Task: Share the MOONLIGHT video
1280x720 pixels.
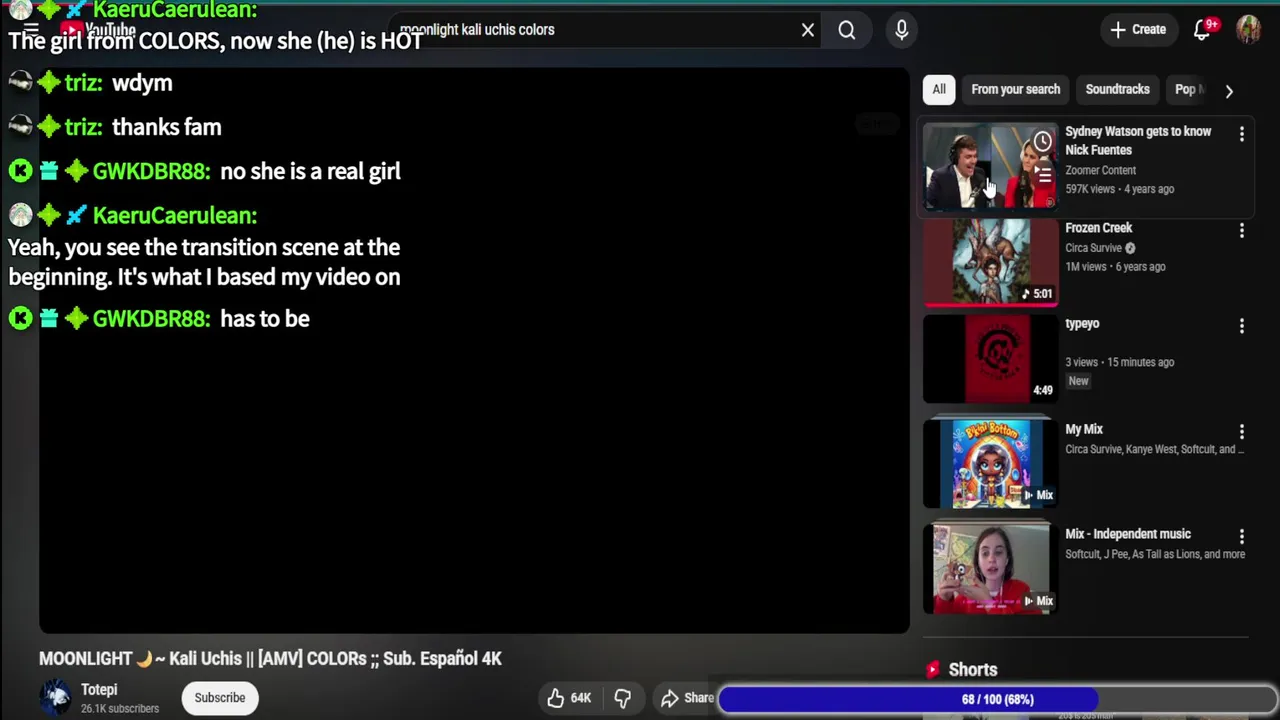Action: click(x=688, y=698)
